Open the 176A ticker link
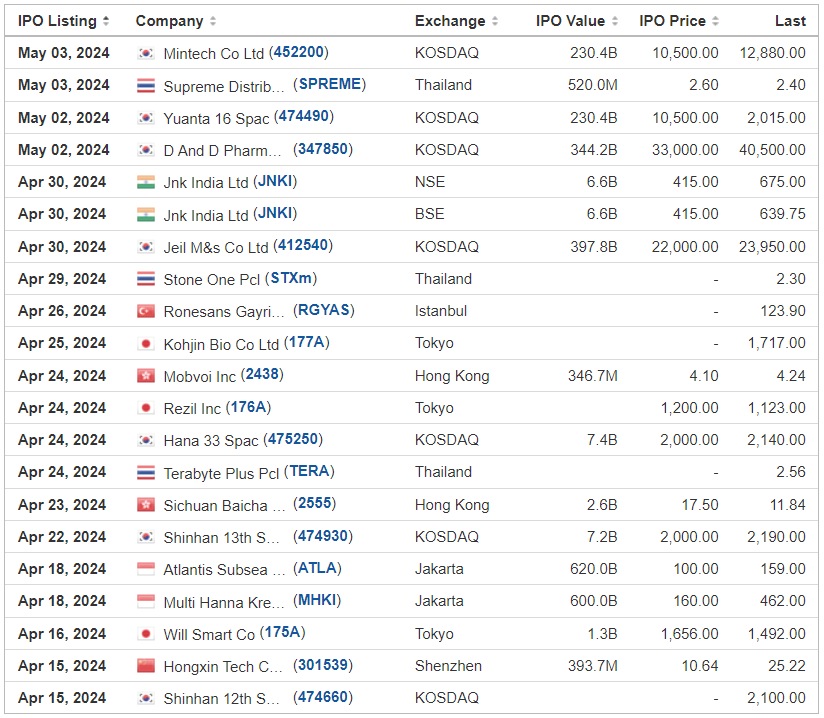Viewport: 824px width, 718px height. click(x=248, y=407)
